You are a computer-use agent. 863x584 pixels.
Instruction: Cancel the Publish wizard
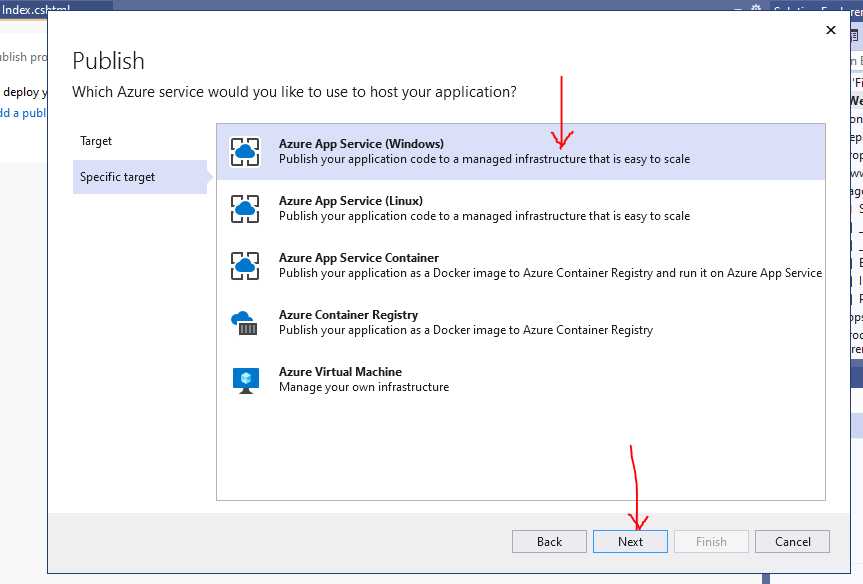(792, 541)
